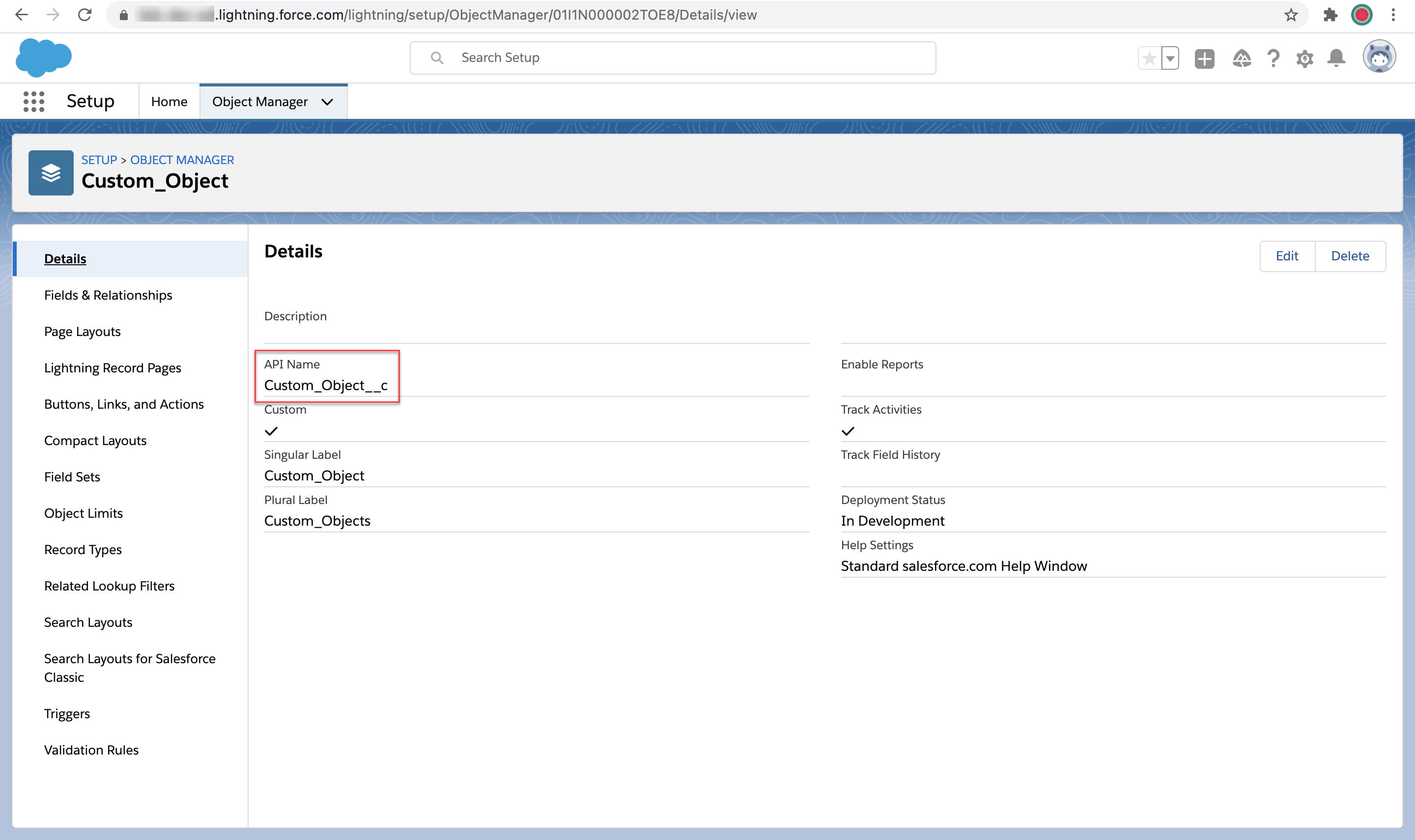
Task: Click the Custom checkmark indicator
Action: [x=271, y=431]
